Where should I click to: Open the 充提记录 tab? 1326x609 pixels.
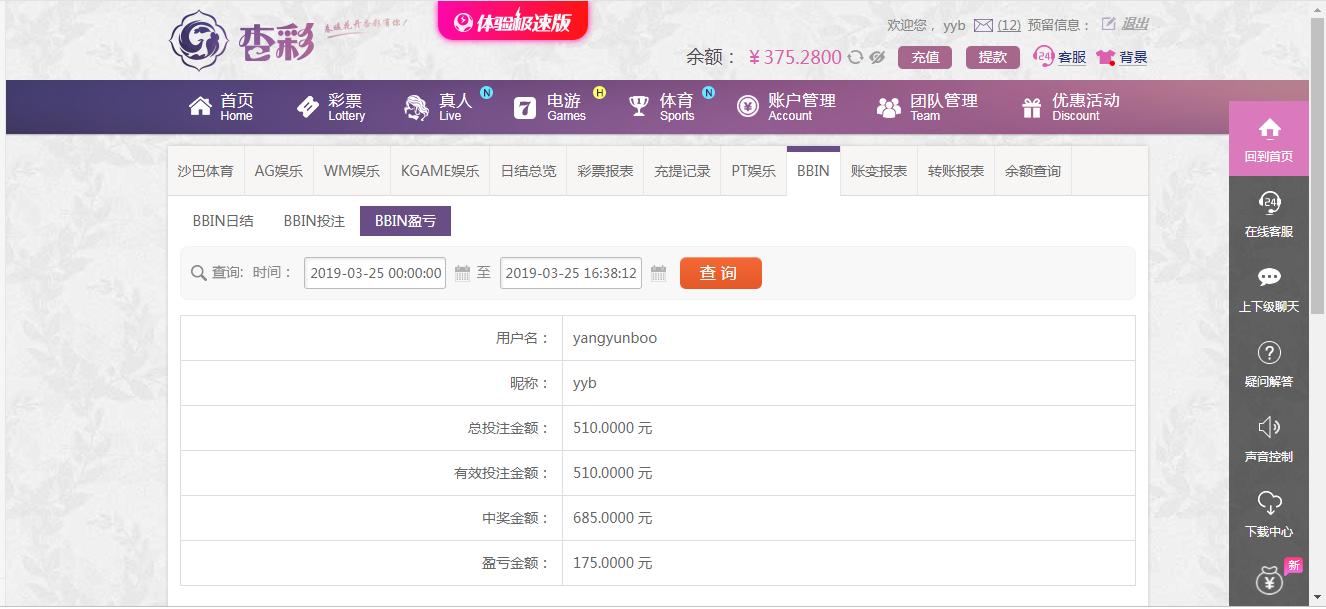[x=681, y=170]
